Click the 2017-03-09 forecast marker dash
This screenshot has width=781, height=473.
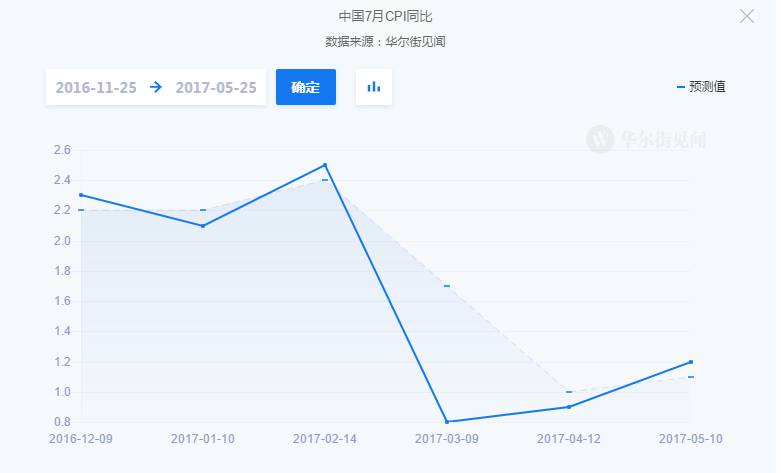[x=447, y=286]
